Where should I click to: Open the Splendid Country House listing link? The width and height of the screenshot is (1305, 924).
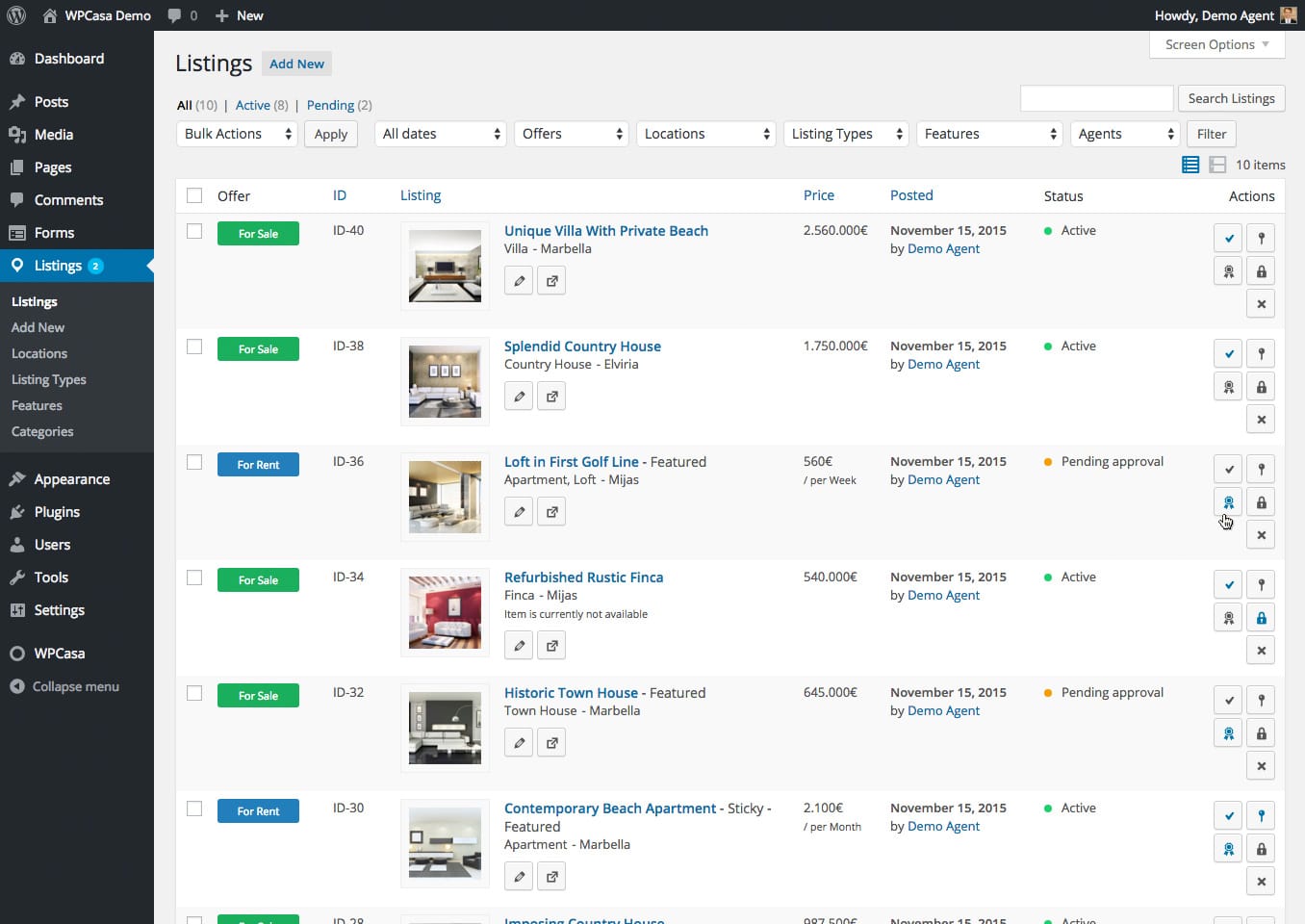click(582, 346)
